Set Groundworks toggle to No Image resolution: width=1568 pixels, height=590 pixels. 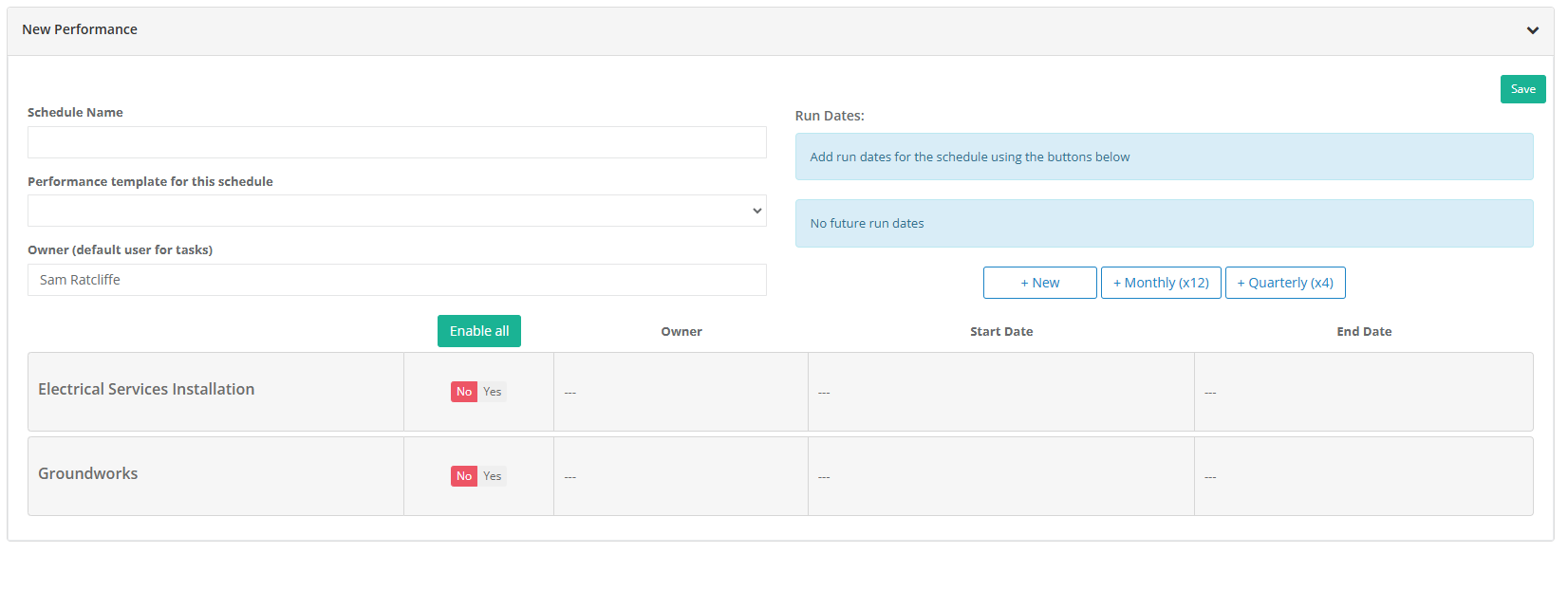pyautogui.click(x=463, y=476)
